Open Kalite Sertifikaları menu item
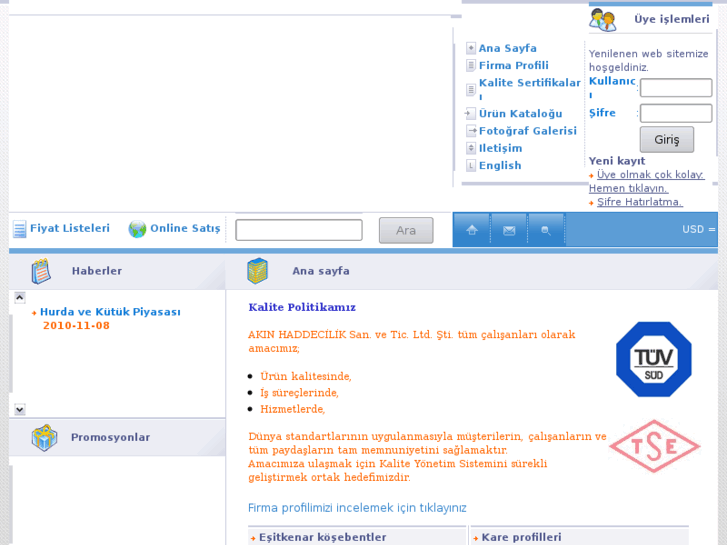This screenshot has width=727, height=545. 529,89
